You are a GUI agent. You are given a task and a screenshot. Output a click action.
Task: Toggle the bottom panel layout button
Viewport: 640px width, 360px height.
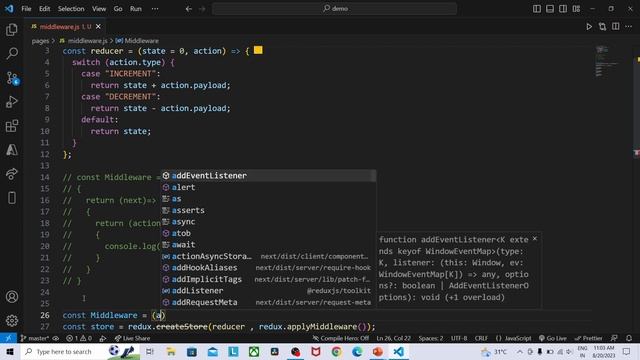(550, 9)
